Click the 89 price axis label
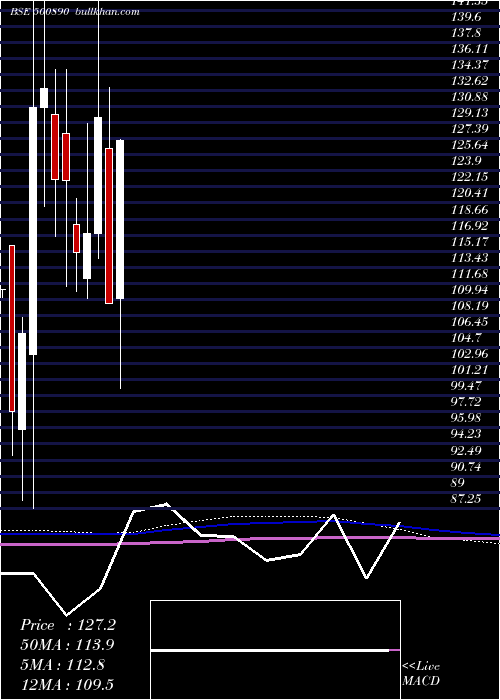 point(458,483)
